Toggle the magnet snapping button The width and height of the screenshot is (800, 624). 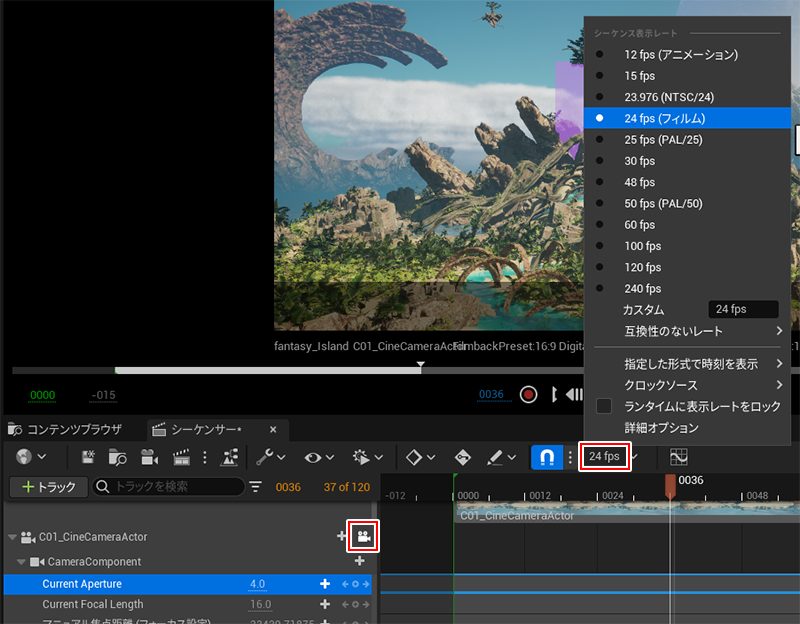point(547,457)
